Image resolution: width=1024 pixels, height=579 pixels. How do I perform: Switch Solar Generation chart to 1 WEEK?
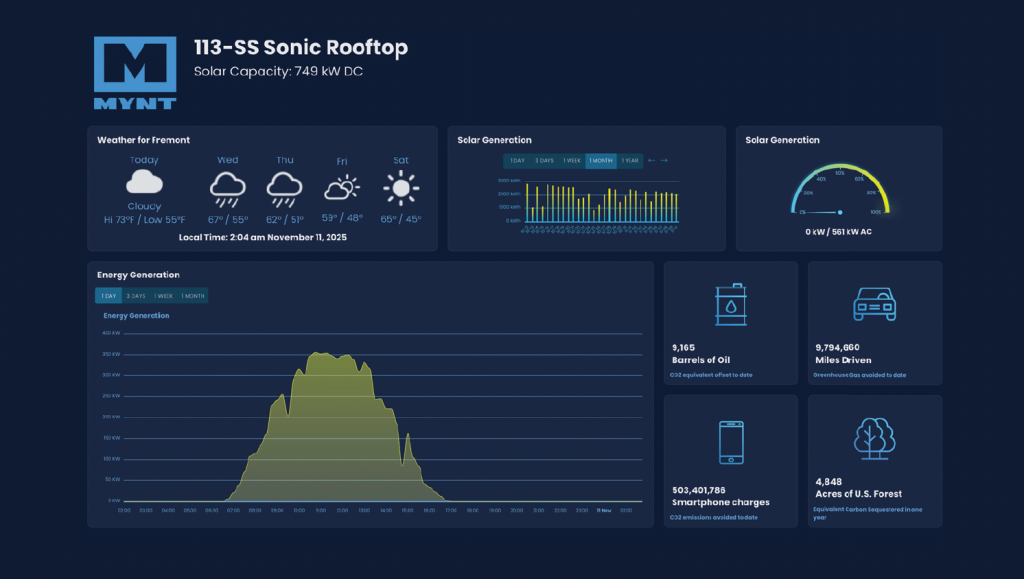(572, 161)
